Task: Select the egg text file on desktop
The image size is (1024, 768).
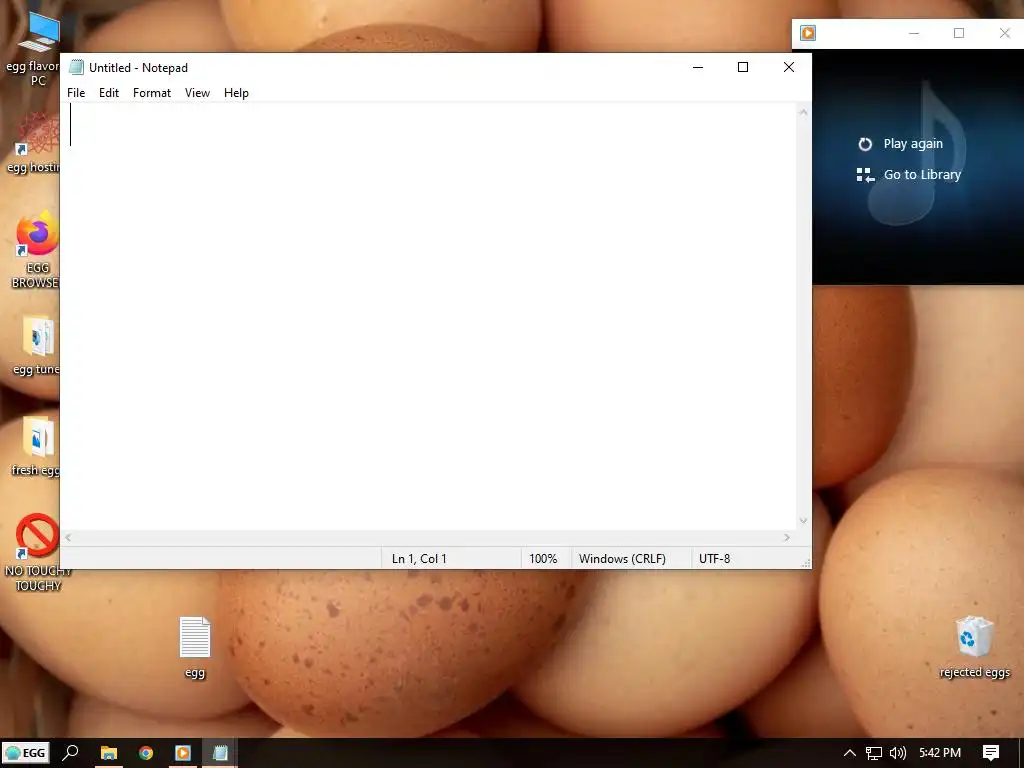Action: click(195, 648)
